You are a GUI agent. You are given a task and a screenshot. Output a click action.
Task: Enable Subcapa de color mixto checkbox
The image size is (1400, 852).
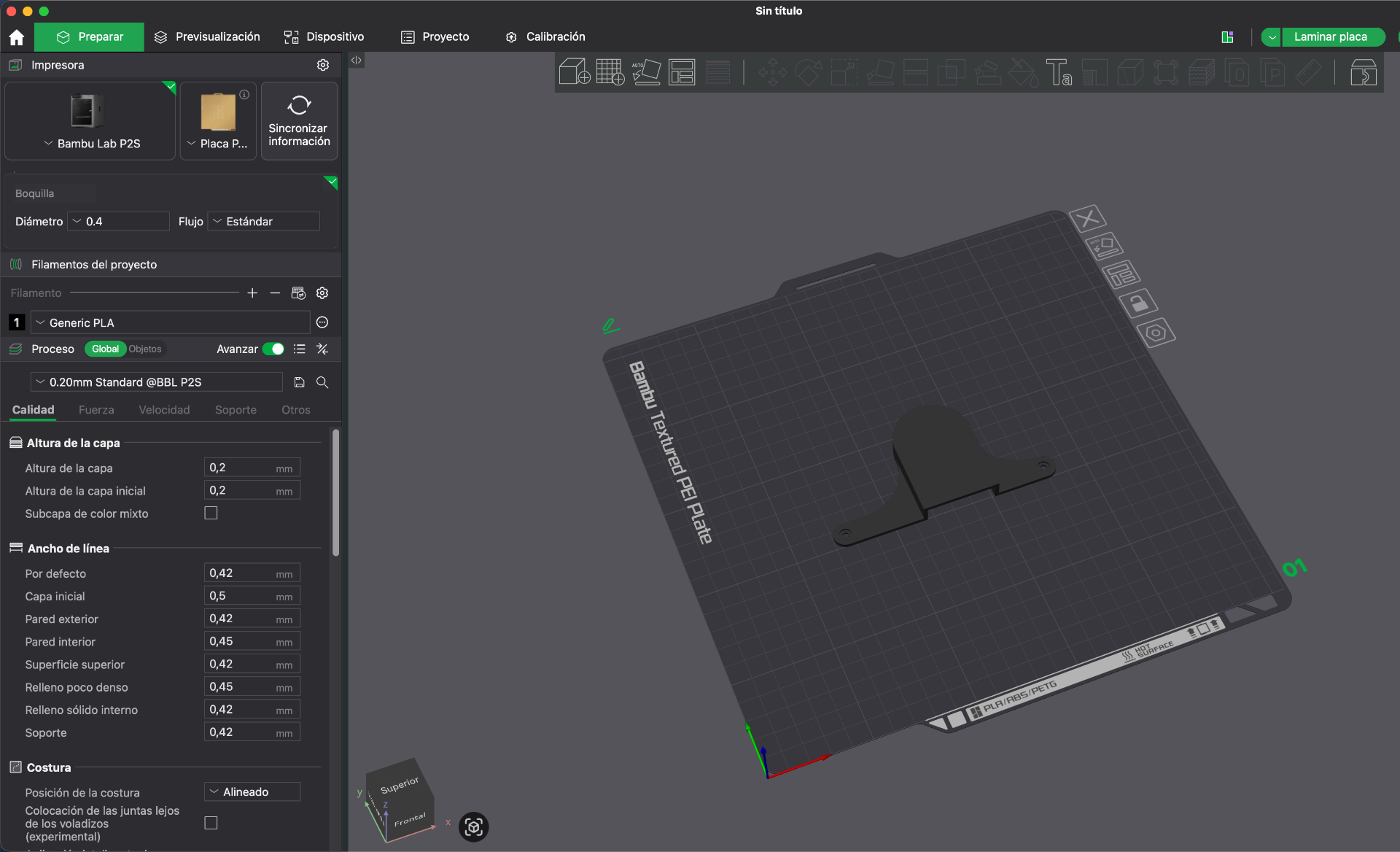[211, 514]
